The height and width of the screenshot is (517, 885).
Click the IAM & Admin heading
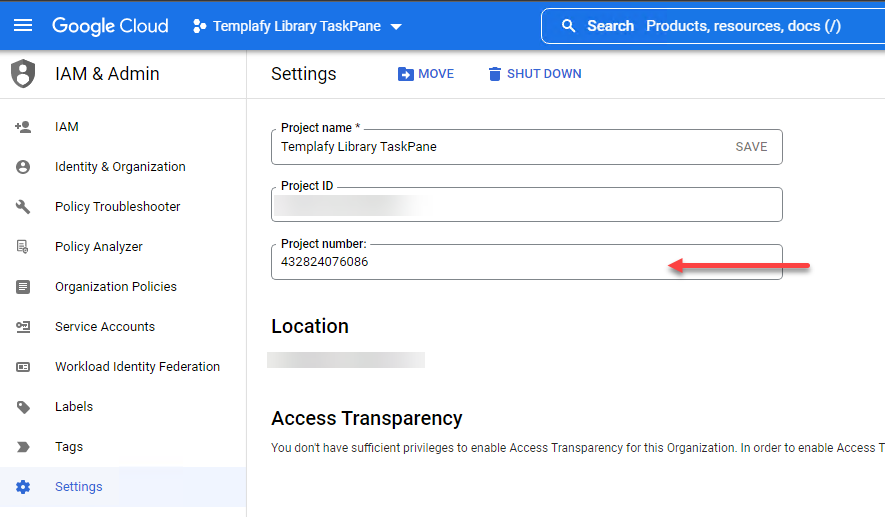[107, 74]
